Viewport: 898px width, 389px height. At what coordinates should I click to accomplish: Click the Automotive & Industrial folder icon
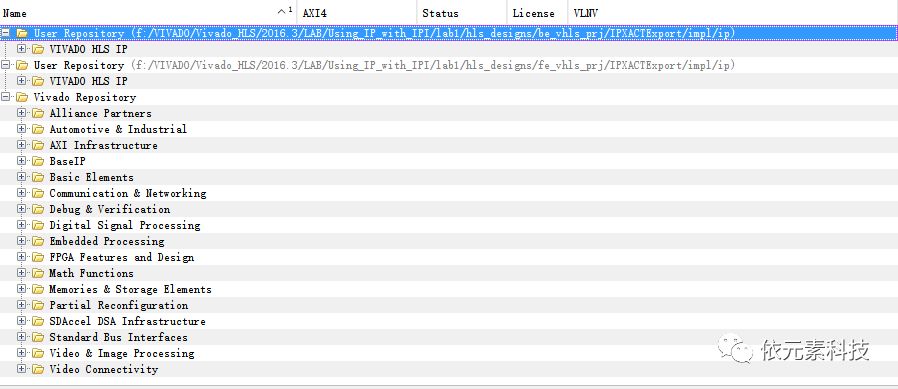[x=38, y=129]
